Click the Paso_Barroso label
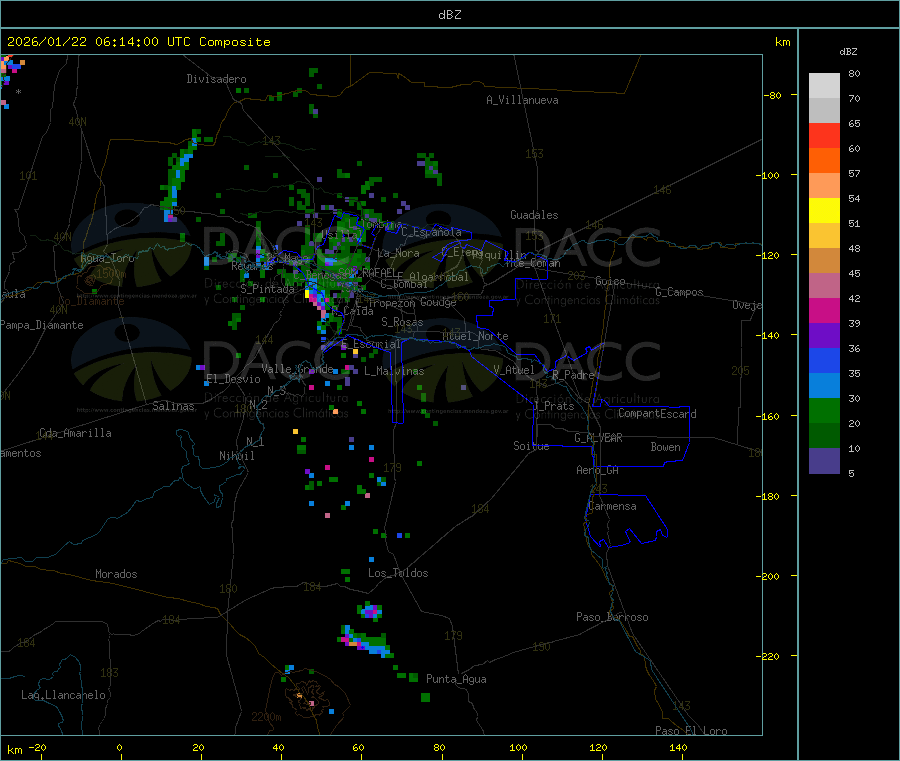Screen dimensions: 900x761 (x=612, y=617)
